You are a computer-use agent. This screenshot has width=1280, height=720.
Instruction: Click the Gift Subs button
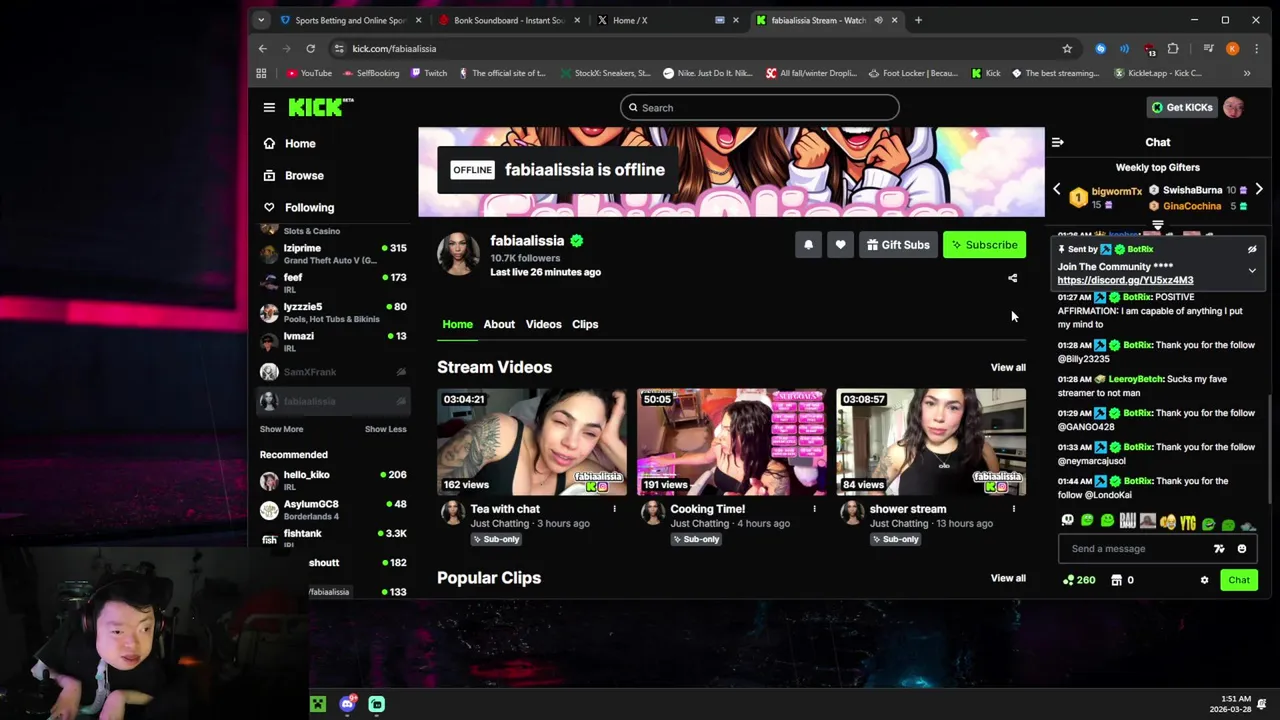(x=898, y=245)
